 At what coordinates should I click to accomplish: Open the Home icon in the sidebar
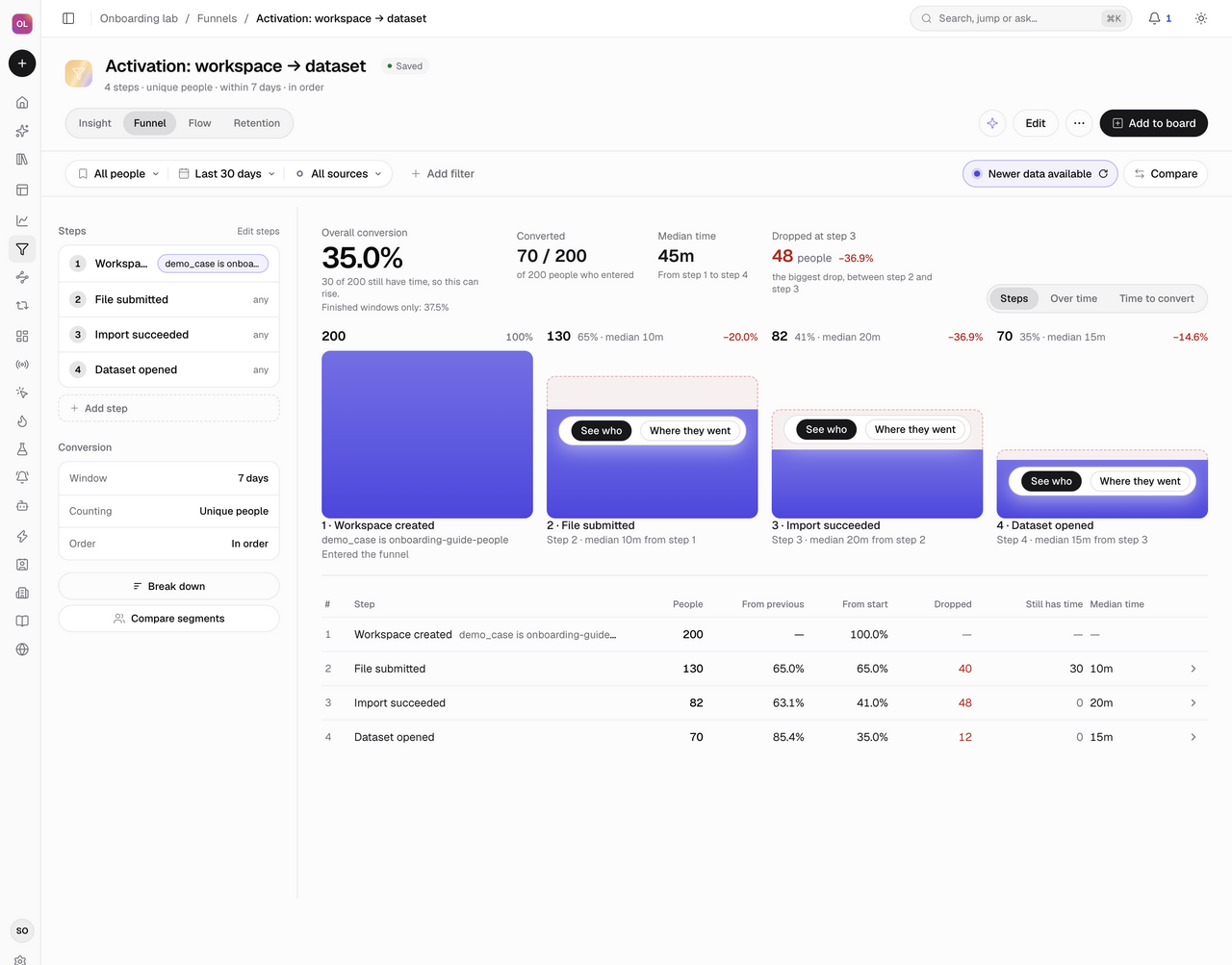click(x=22, y=103)
